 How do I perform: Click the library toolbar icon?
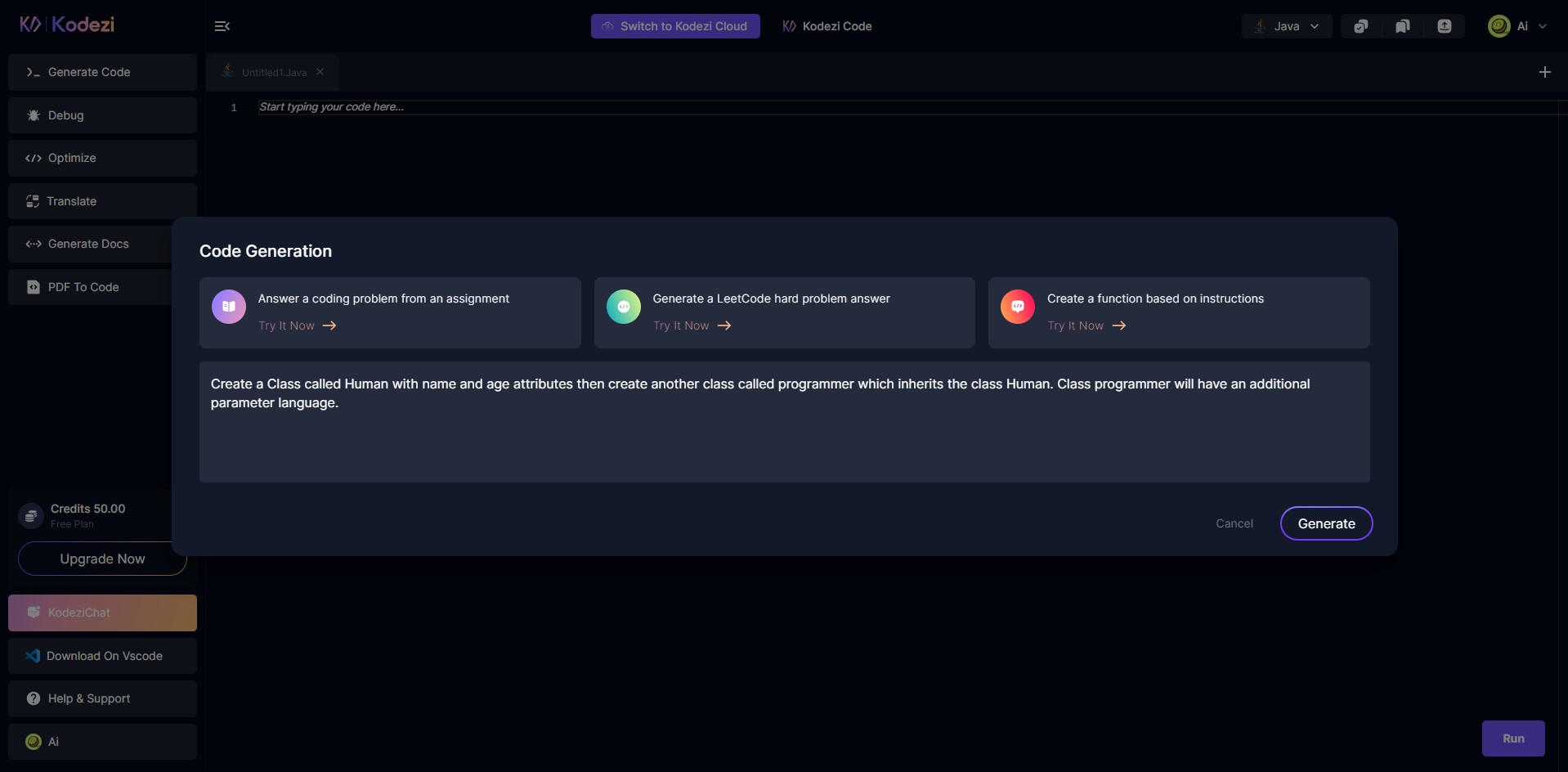pos(1403,26)
